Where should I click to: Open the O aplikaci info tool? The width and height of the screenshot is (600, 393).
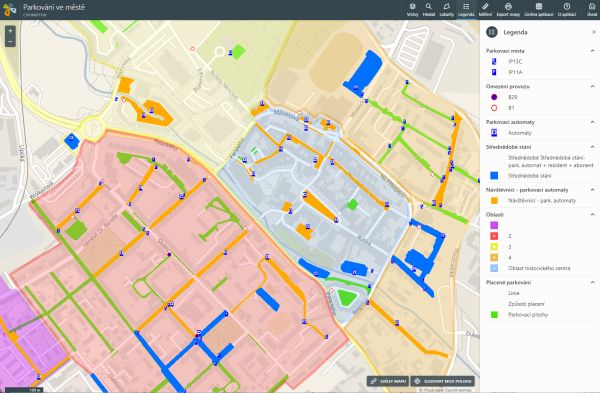coord(567,10)
